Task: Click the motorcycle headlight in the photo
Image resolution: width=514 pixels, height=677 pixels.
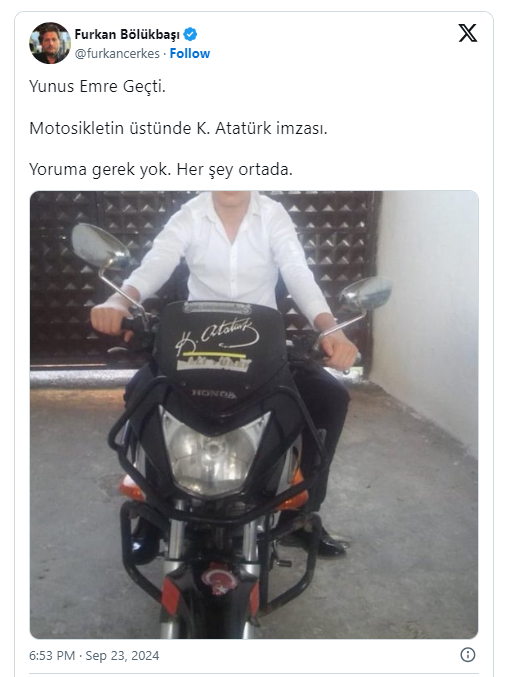Action: tap(214, 452)
